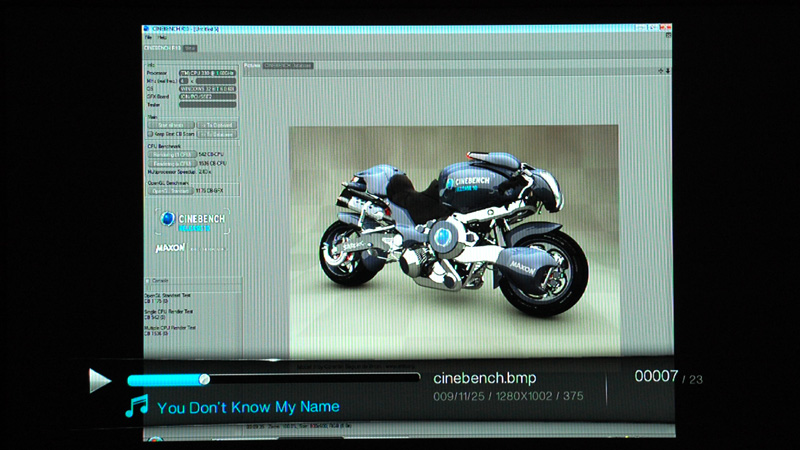Open the File menu in Cinebench
Screen dimensions: 800x450
click(x=148, y=38)
